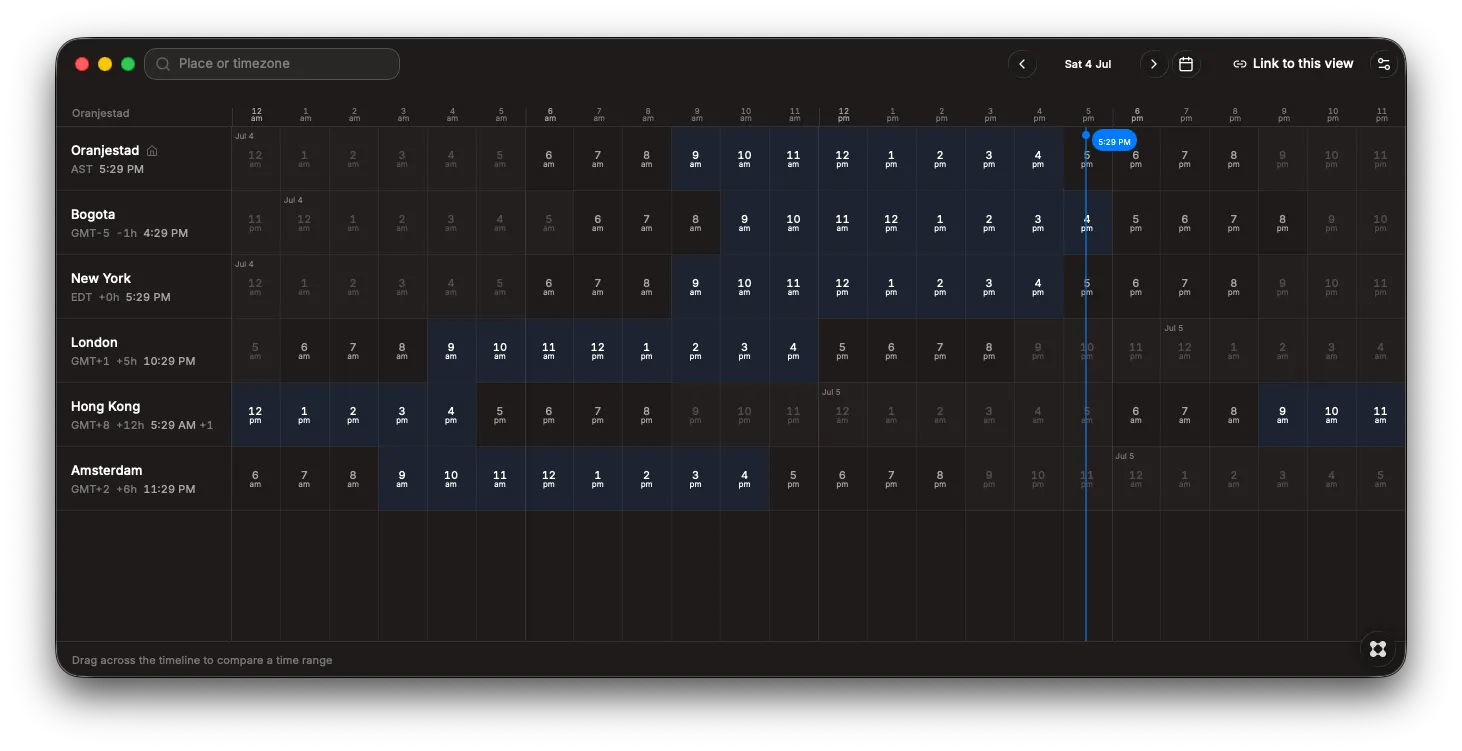The width and height of the screenshot is (1462, 751).
Task: Click the four-circle icon in bottom corner
Action: pos(1378,649)
